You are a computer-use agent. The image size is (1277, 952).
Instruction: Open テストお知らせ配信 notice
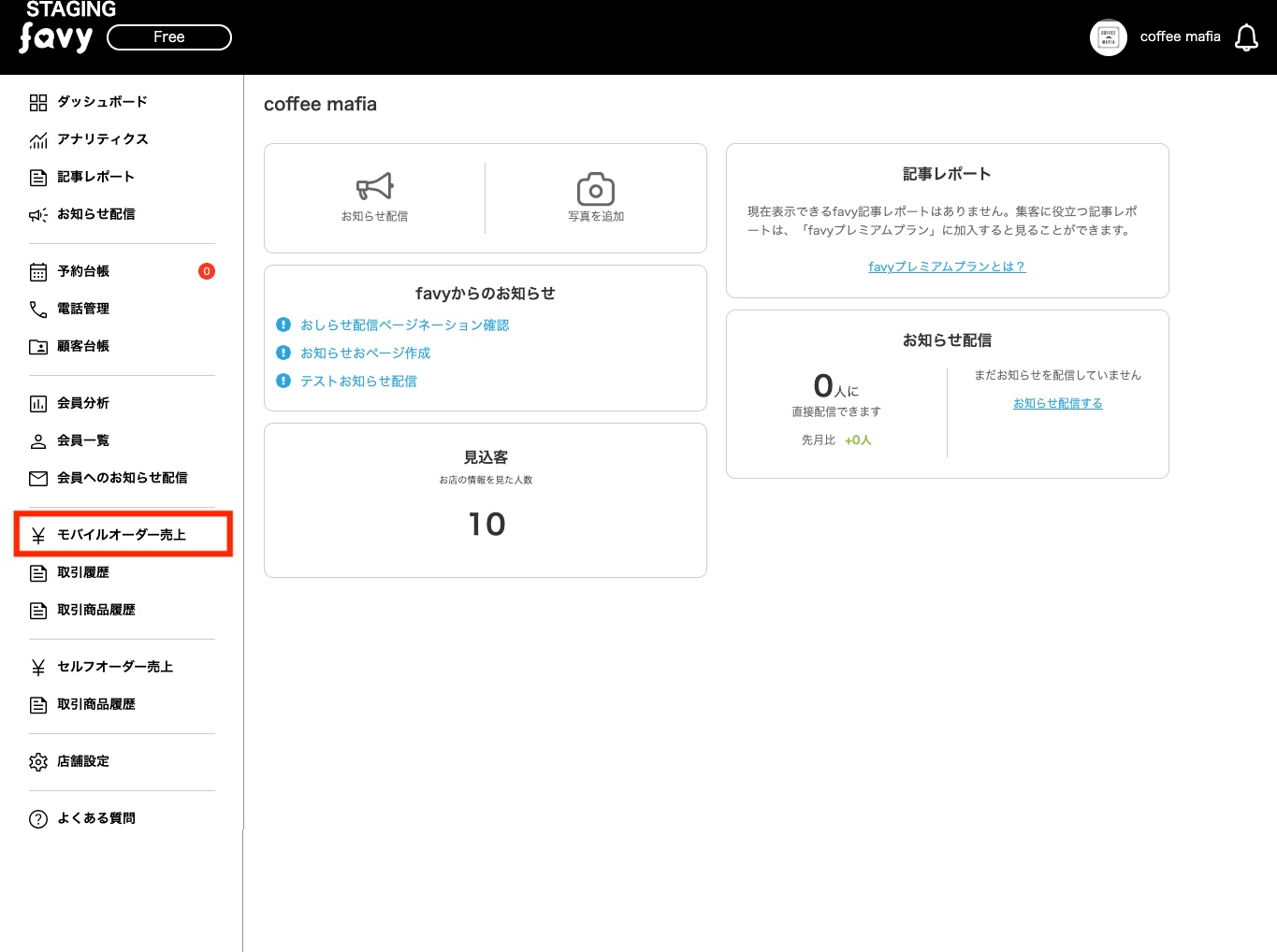tap(359, 381)
